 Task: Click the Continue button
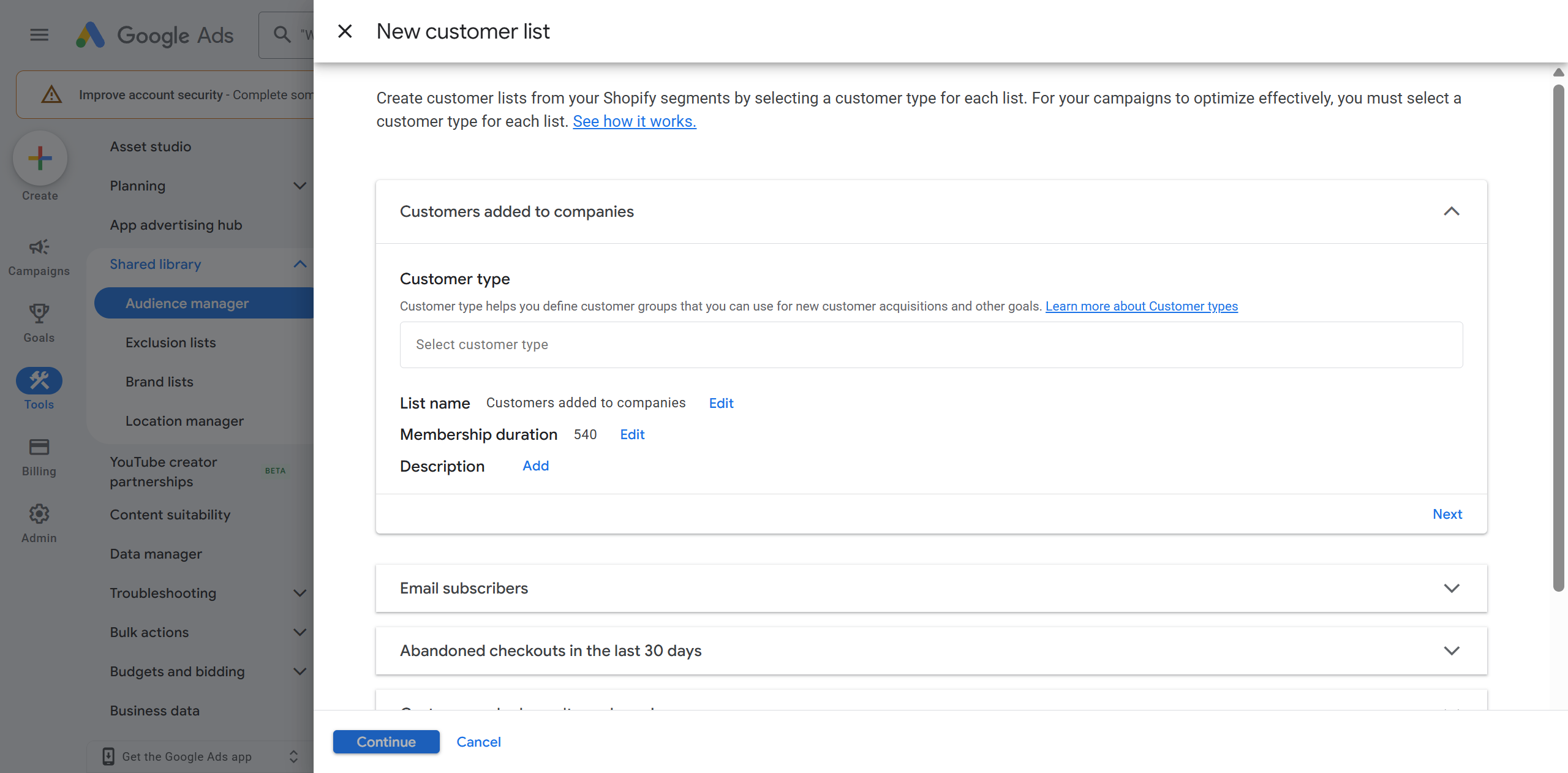pos(386,742)
